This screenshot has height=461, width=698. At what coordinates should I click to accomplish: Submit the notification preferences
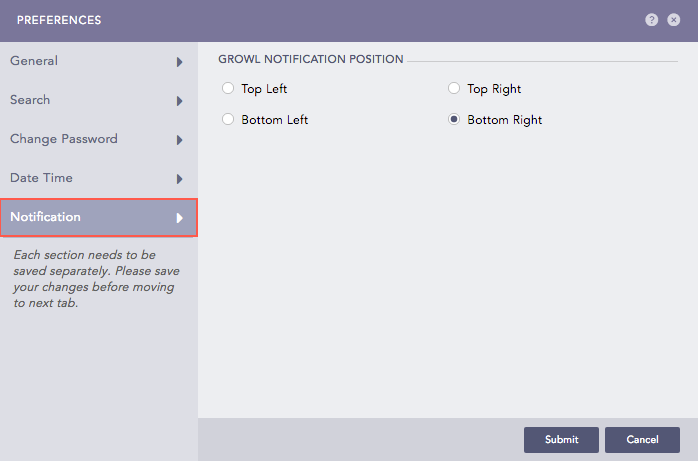pos(561,440)
